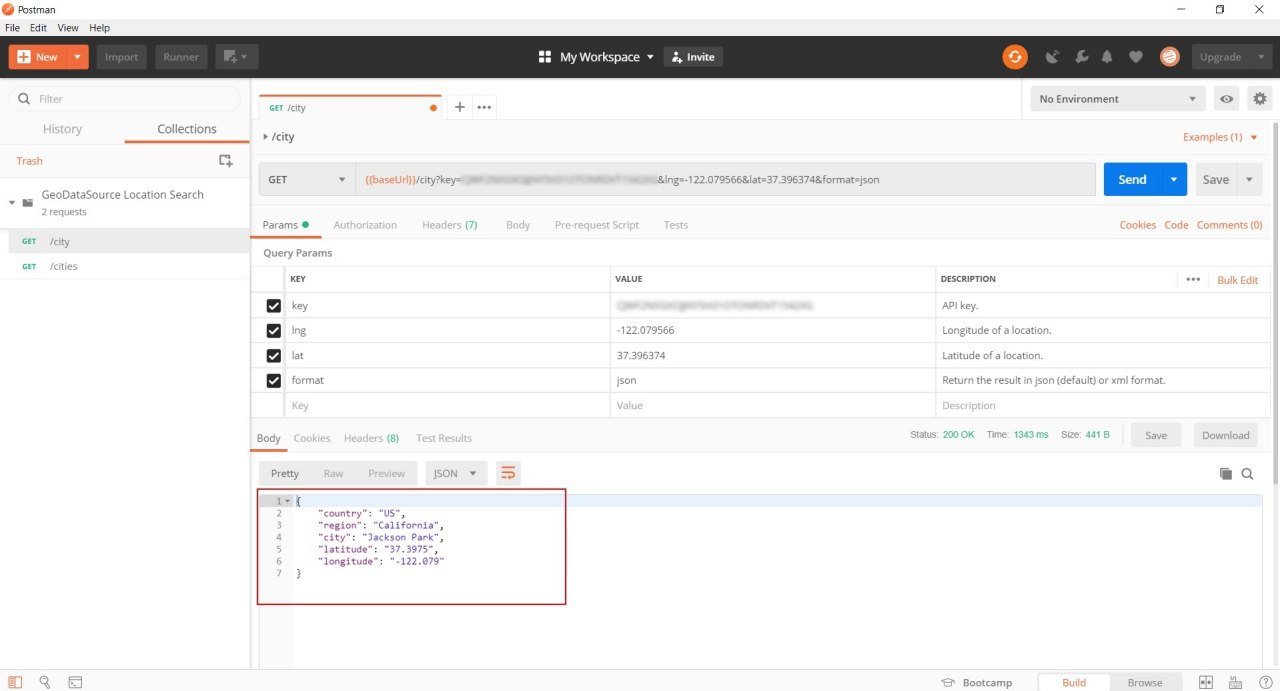Switch to Browse mode toggle

[x=1145, y=682]
